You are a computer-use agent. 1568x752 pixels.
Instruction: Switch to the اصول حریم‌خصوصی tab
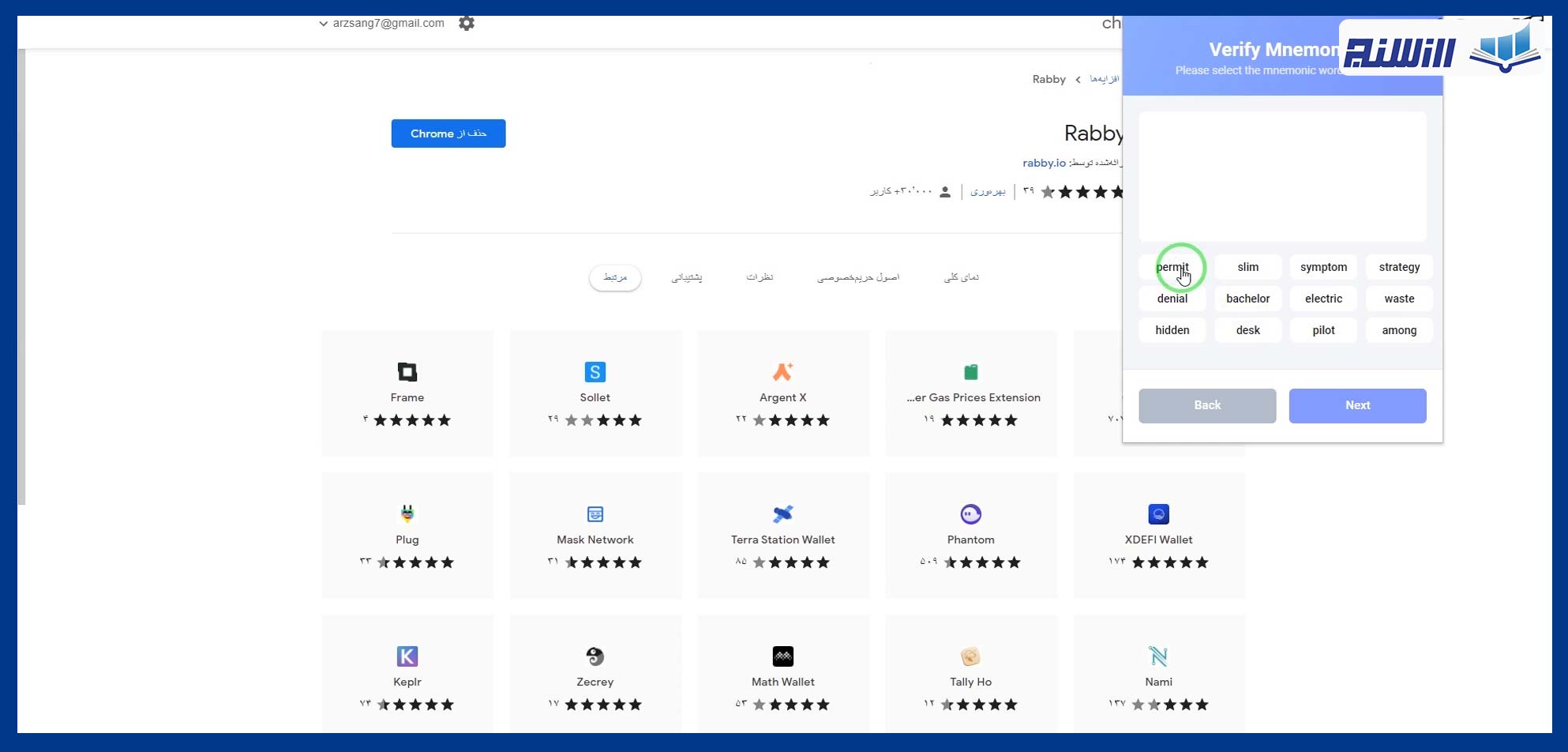click(x=858, y=277)
